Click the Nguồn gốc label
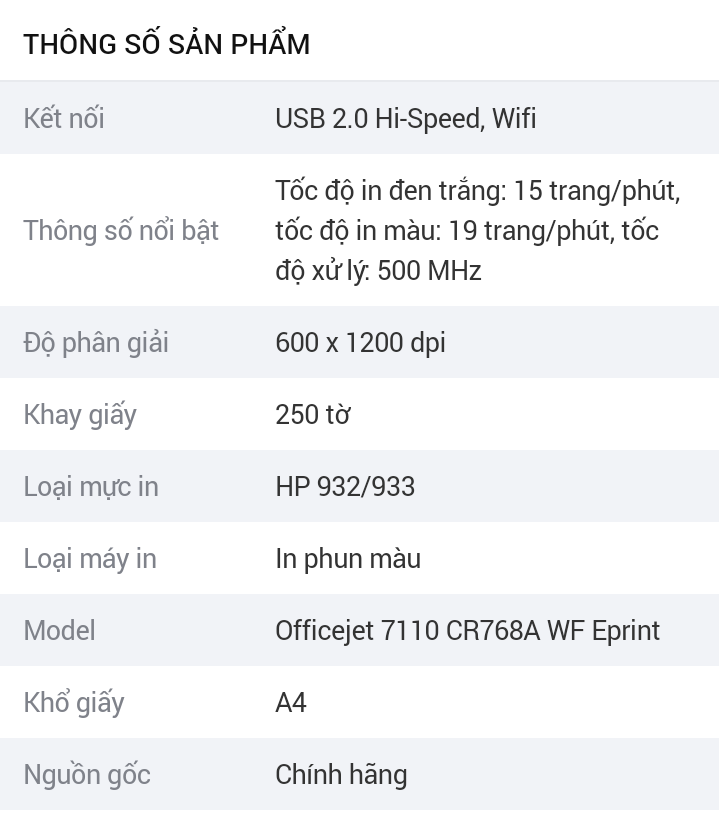This screenshot has width=719, height=830. [x=87, y=774]
